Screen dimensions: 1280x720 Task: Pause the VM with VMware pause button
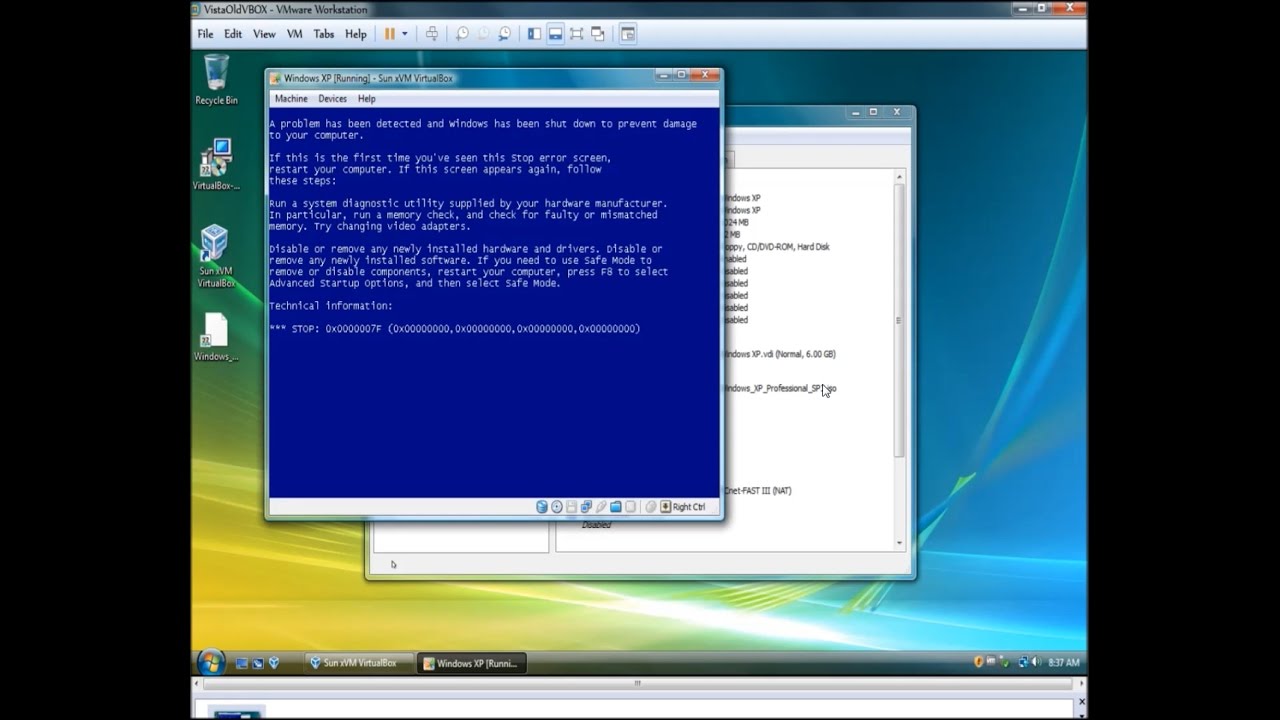click(x=389, y=33)
